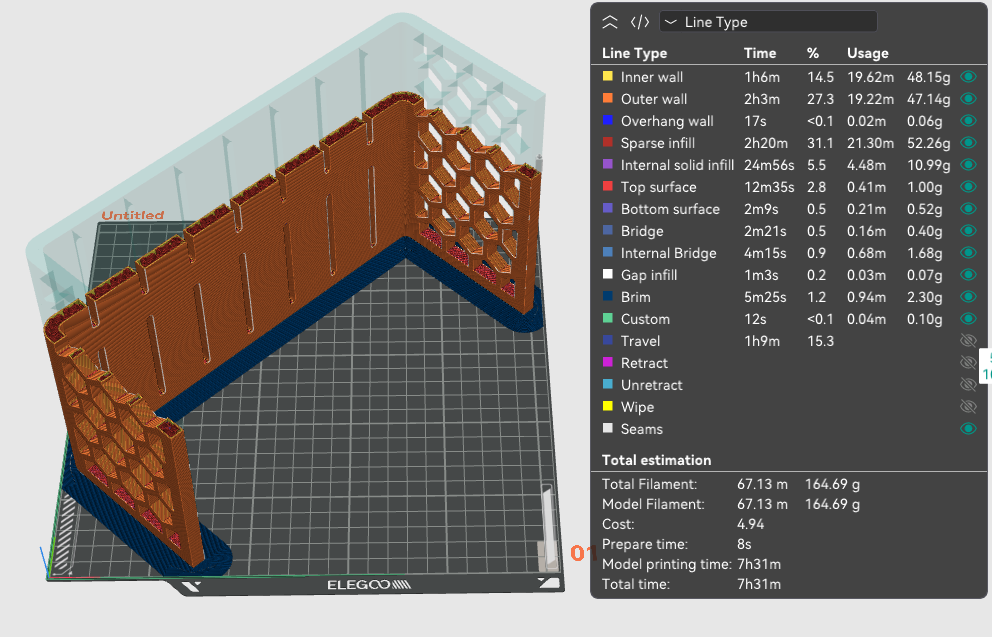Click the Line Type column header

click(634, 53)
